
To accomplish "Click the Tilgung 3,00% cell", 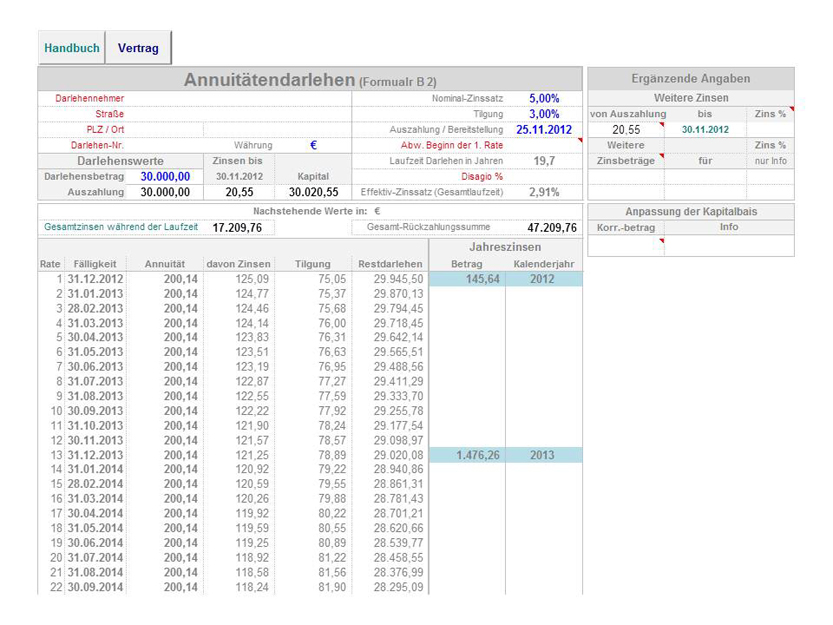I will point(544,114).
